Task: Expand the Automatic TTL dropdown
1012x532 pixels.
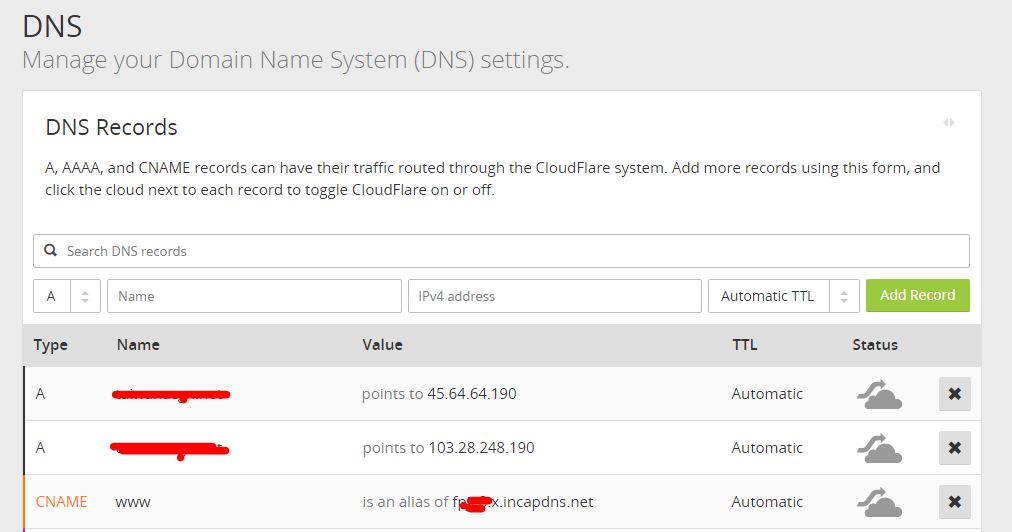Action: point(783,296)
